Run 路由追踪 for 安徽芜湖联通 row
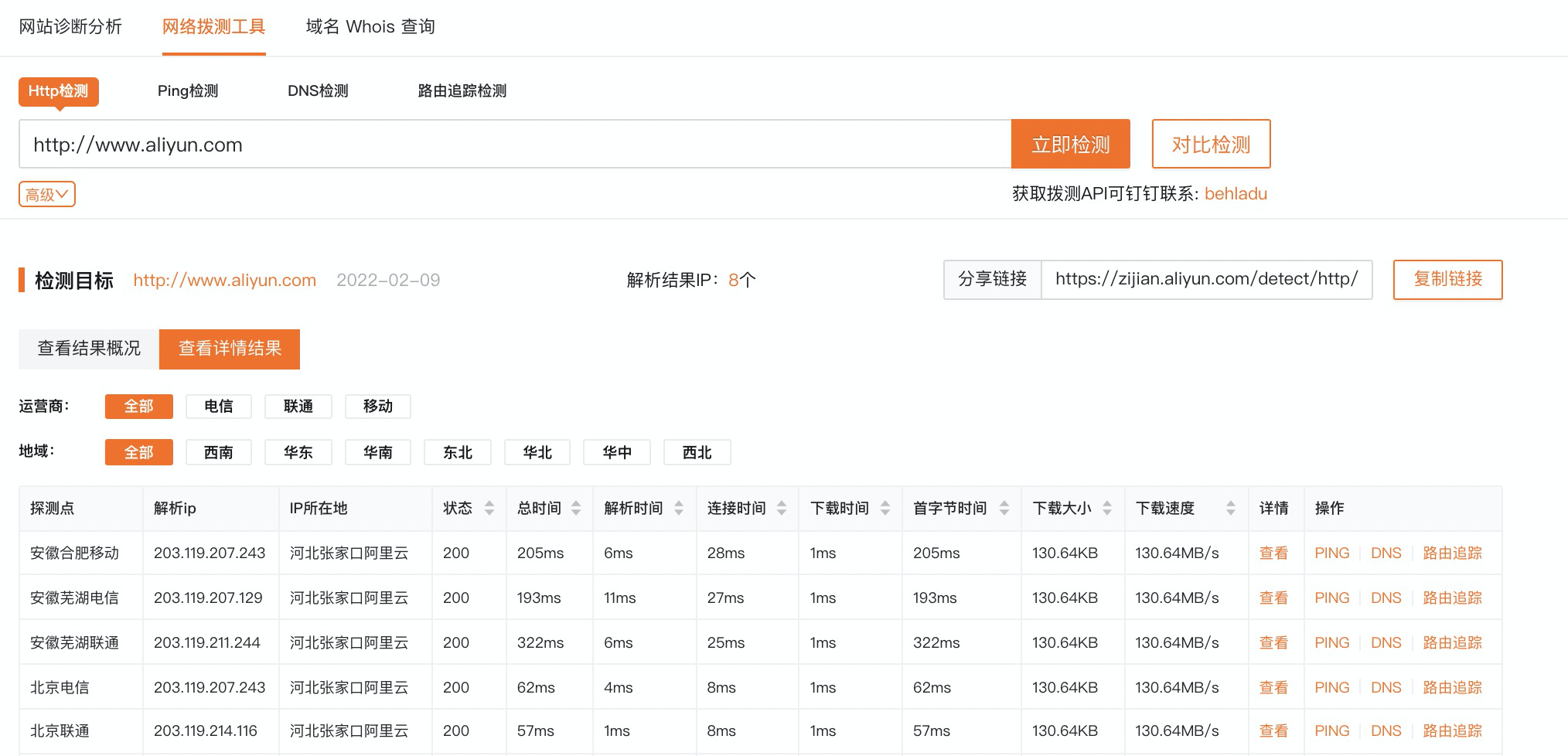 pyautogui.click(x=1452, y=642)
